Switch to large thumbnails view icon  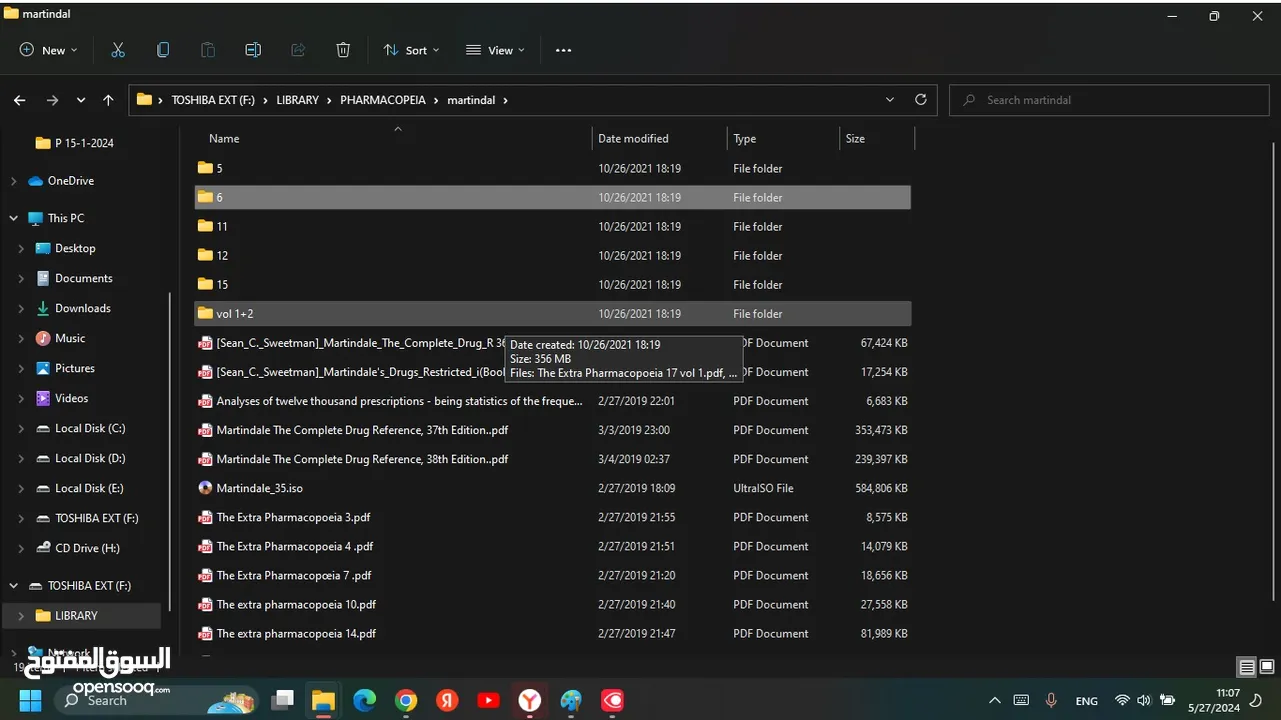[1266, 667]
